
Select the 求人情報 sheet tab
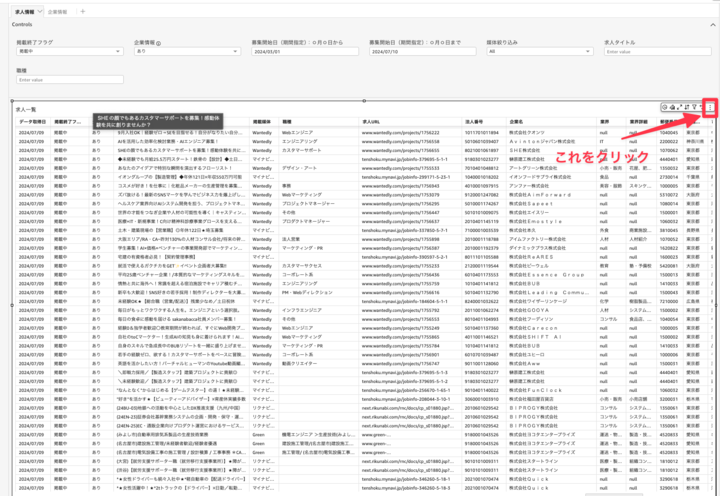[25, 12]
